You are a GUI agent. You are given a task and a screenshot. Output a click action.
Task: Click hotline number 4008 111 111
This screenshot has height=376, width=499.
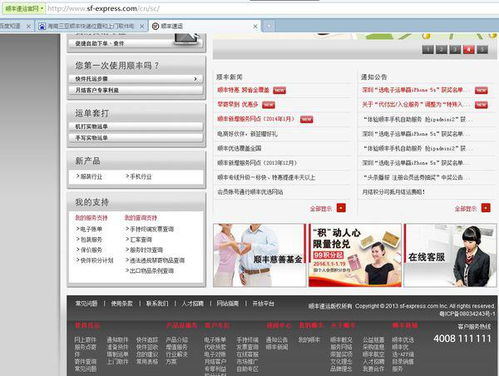coord(462,339)
